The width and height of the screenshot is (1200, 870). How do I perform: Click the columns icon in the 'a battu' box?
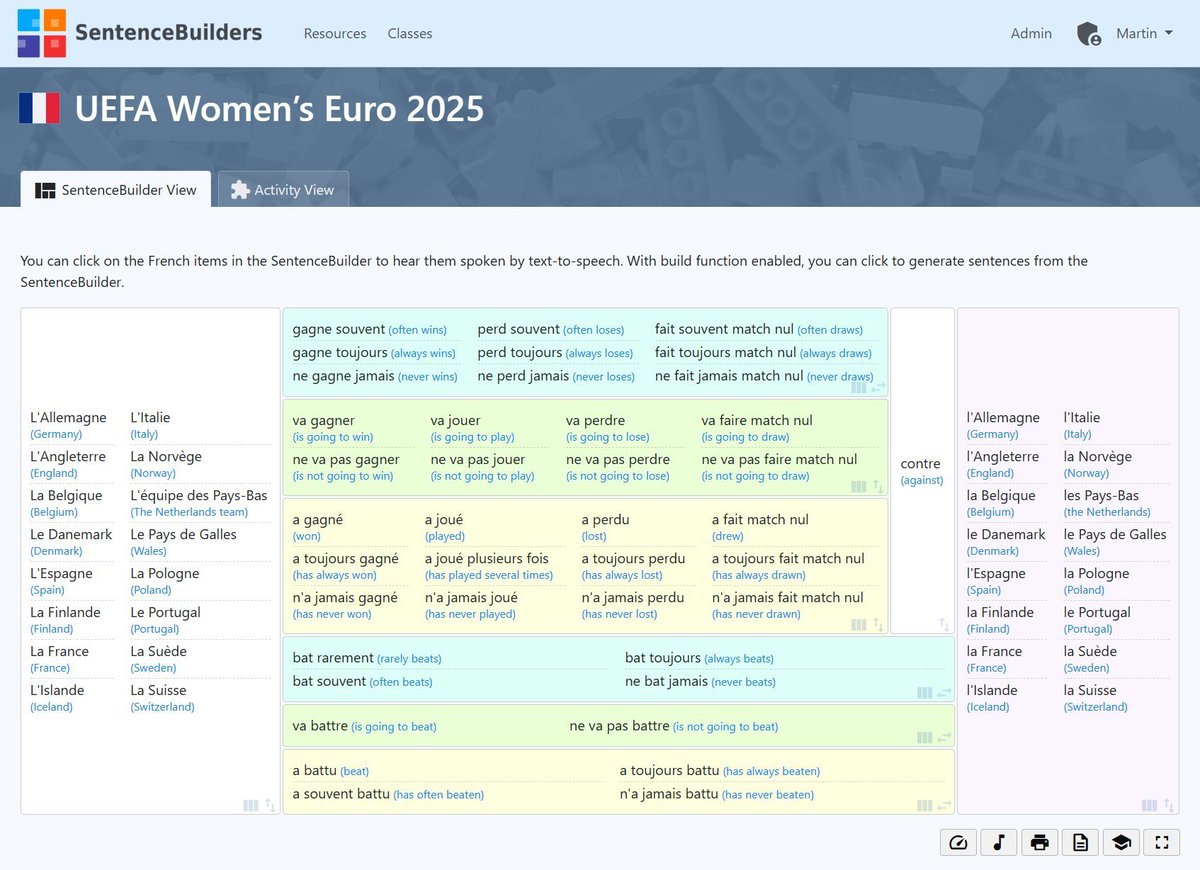coord(925,805)
